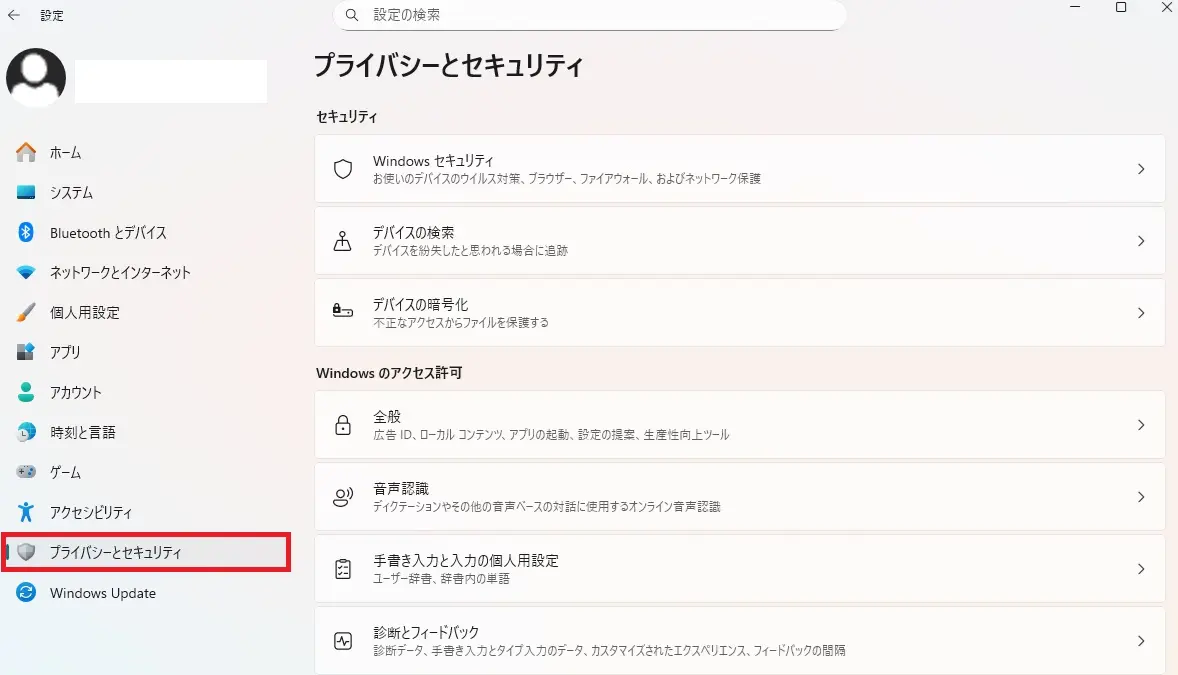The height and width of the screenshot is (675, 1178).
Task: Click the 手書き入力 clipboard icon
Action: click(x=343, y=569)
